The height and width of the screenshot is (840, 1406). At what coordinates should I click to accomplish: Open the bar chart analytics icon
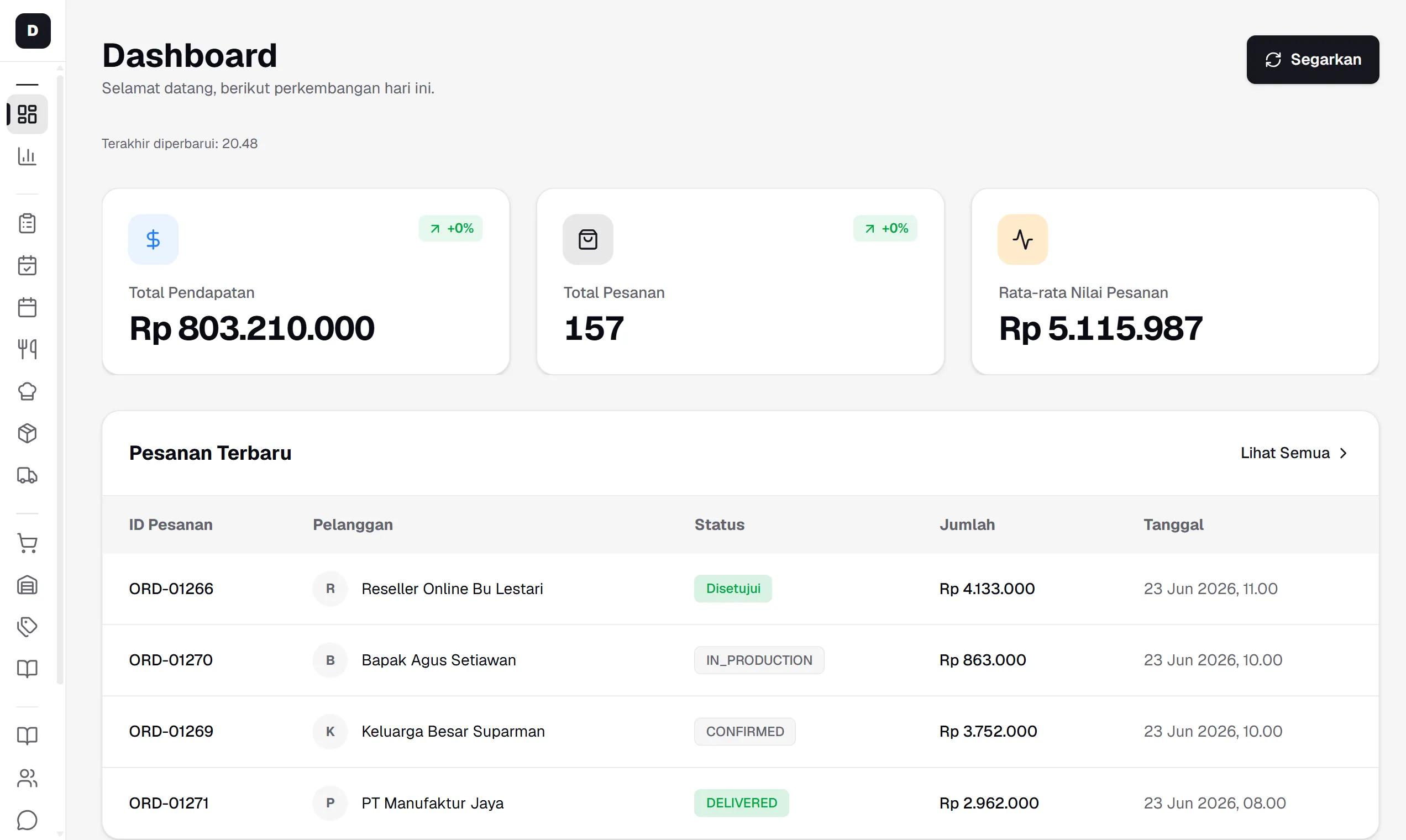pos(27,156)
